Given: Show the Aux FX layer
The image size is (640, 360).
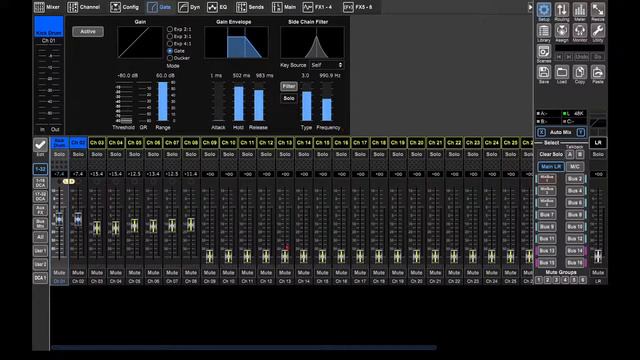Looking at the screenshot, I should 40,210.
